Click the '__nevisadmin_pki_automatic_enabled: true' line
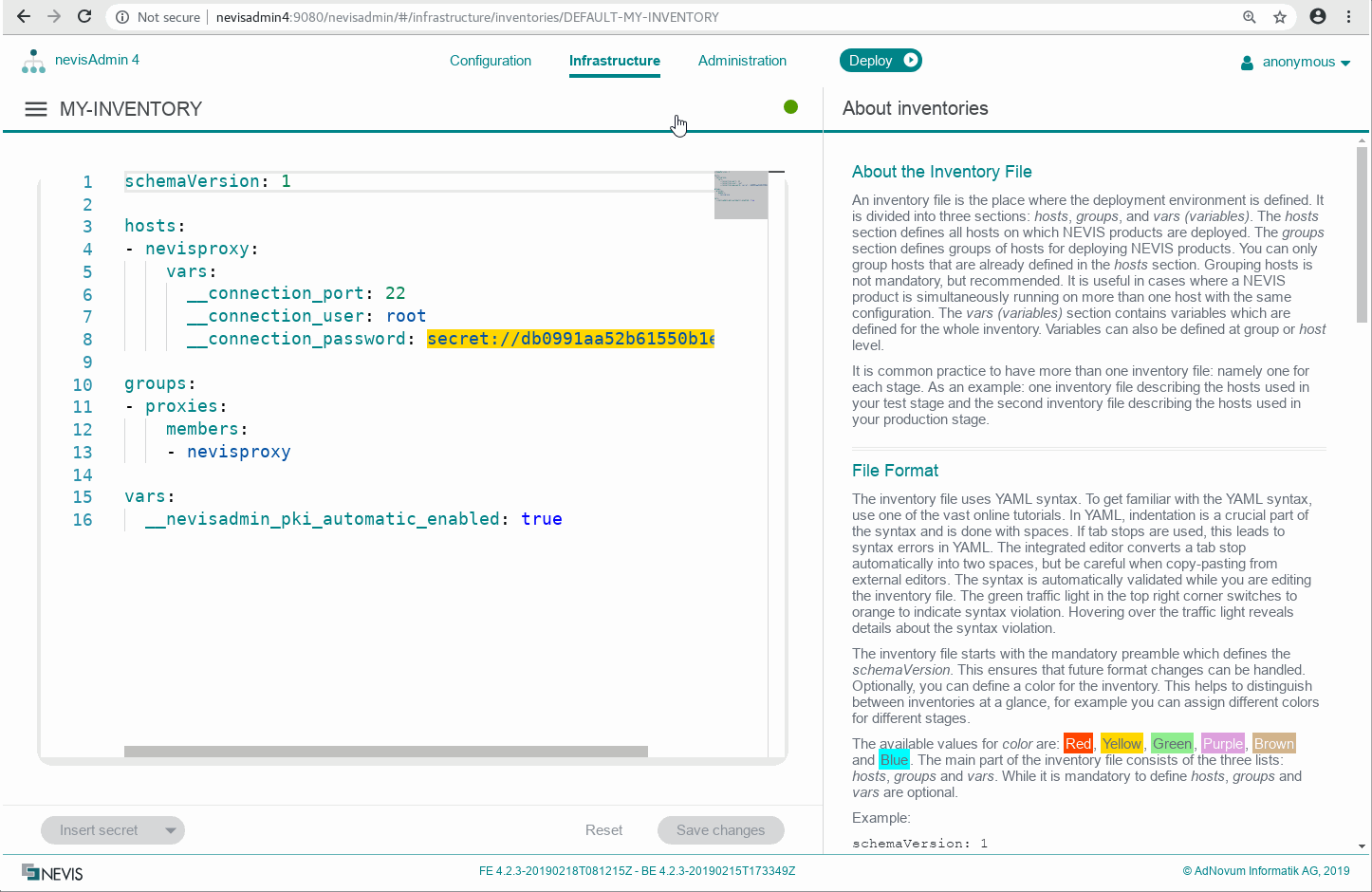This screenshot has height=892, width=1372. click(354, 519)
